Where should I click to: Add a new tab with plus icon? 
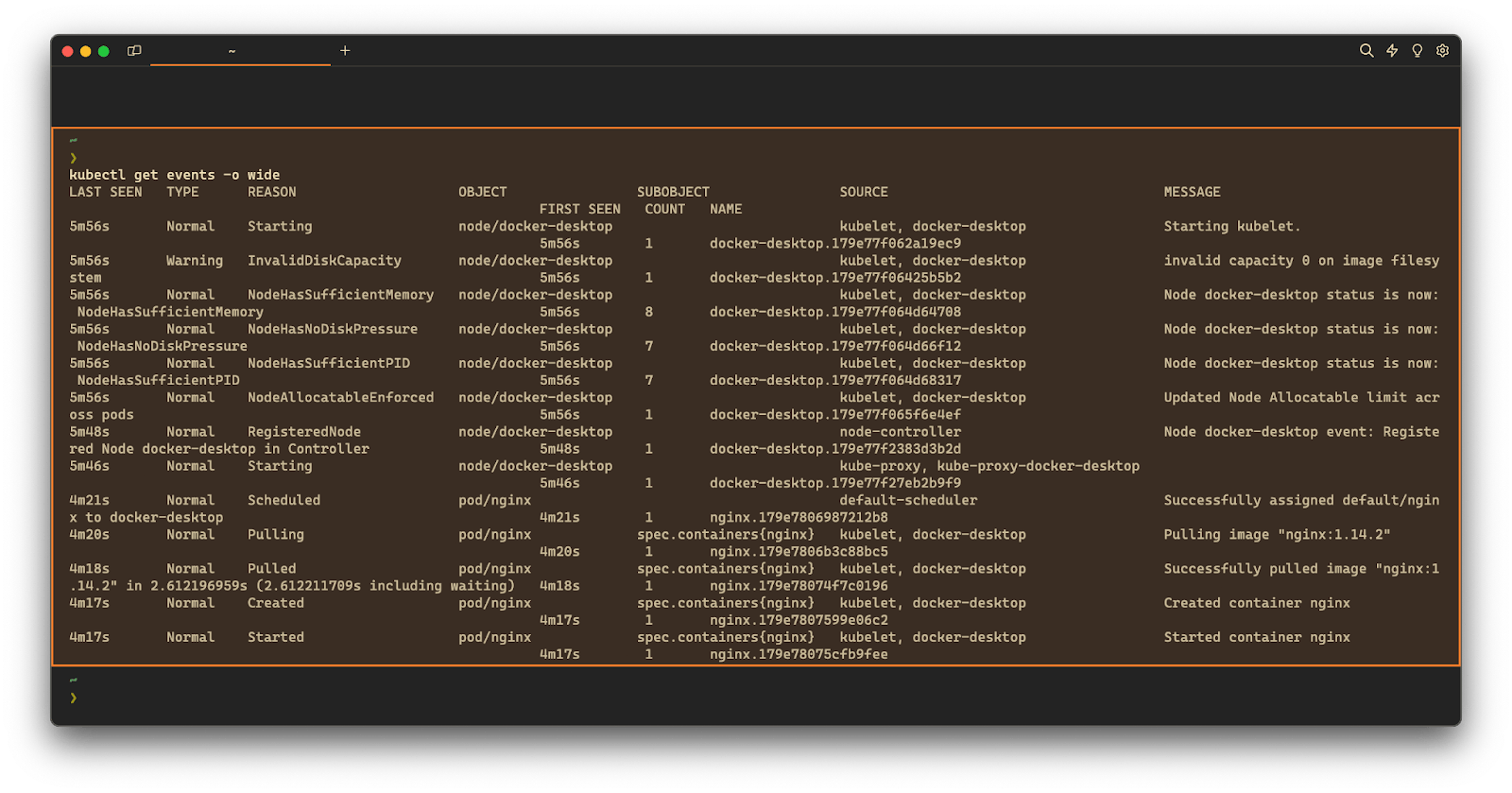tap(345, 51)
